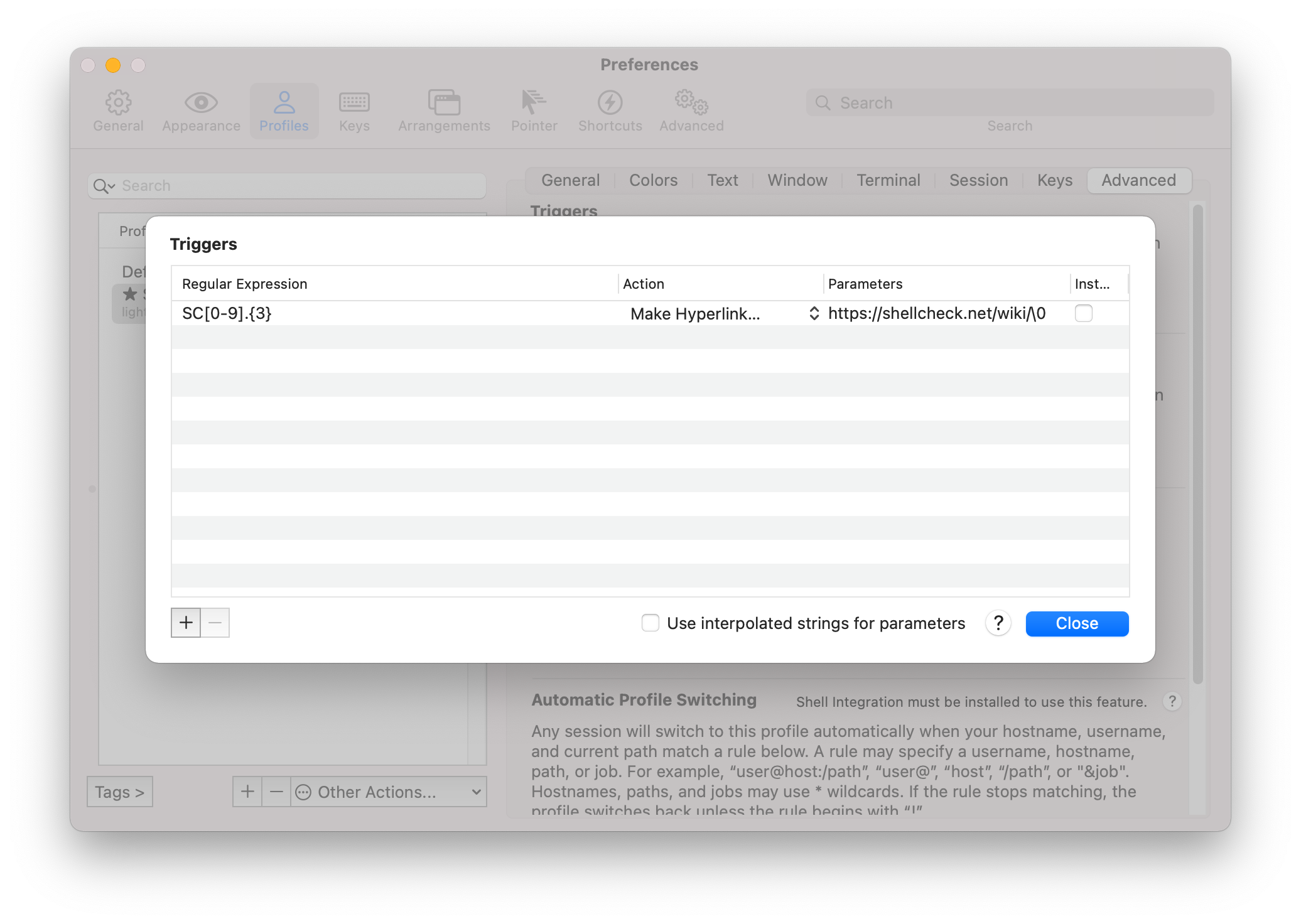The height and width of the screenshot is (924, 1301).
Task: Open the General preferences gear icon
Action: [x=118, y=102]
